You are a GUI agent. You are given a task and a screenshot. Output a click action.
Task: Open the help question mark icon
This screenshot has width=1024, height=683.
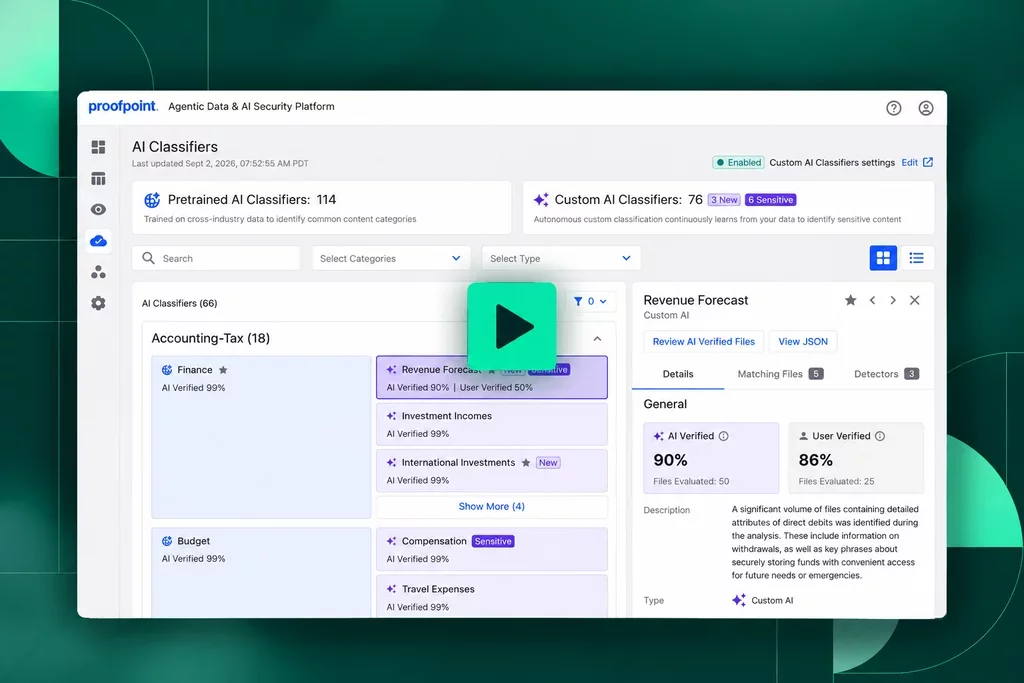tap(893, 108)
